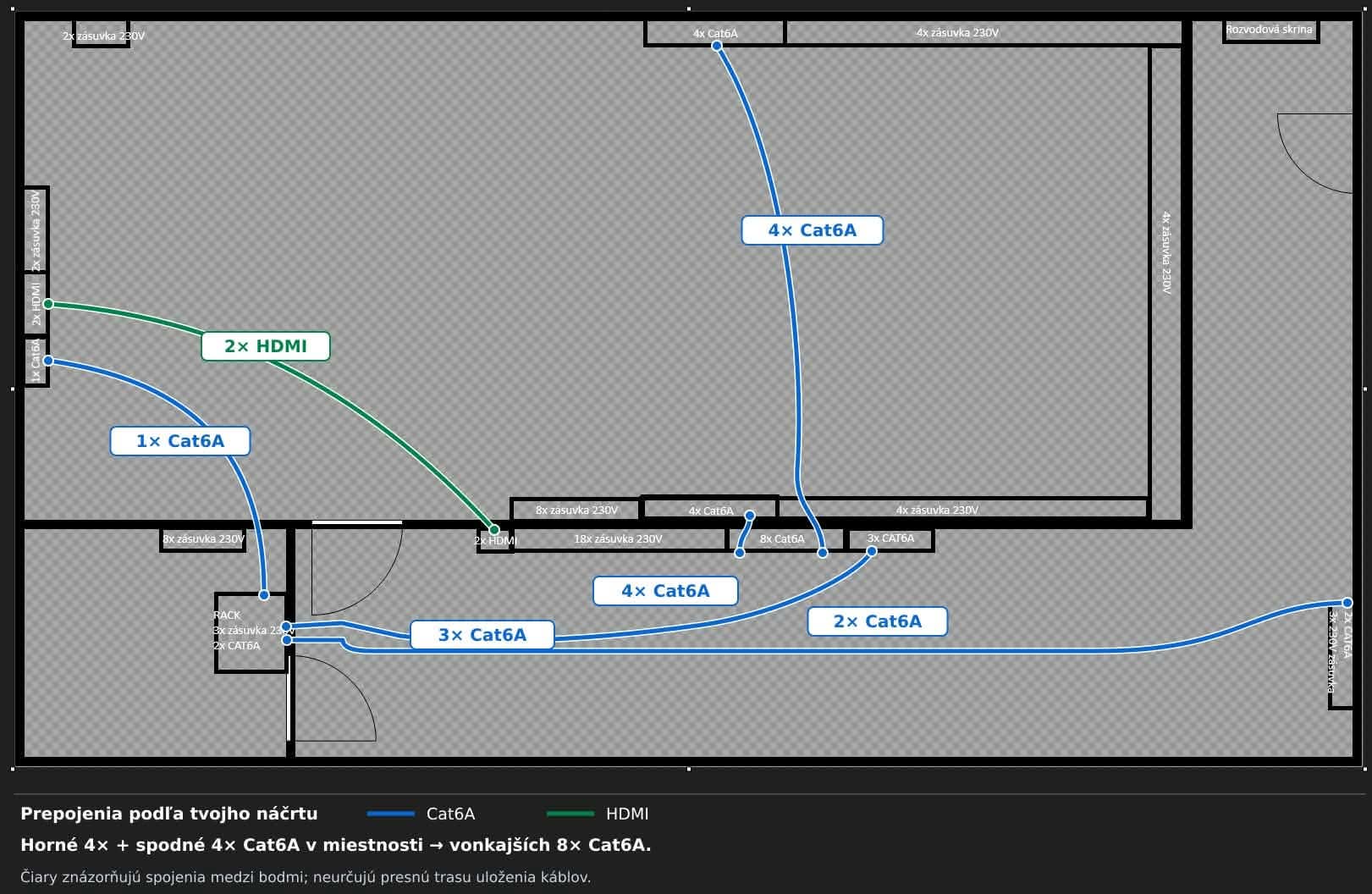Click '3x zásuvka 230V' inside the RACK
This screenshot has height=894, width=1372.
(x=252, y=631)
